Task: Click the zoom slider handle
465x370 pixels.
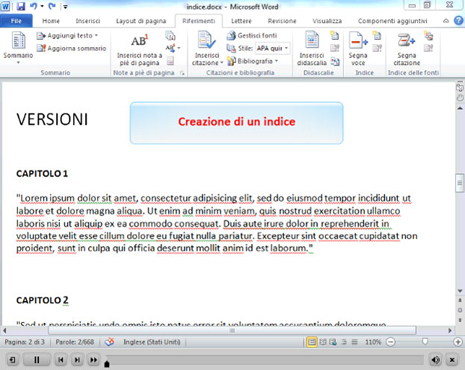Action: click(x=425, y=342)
